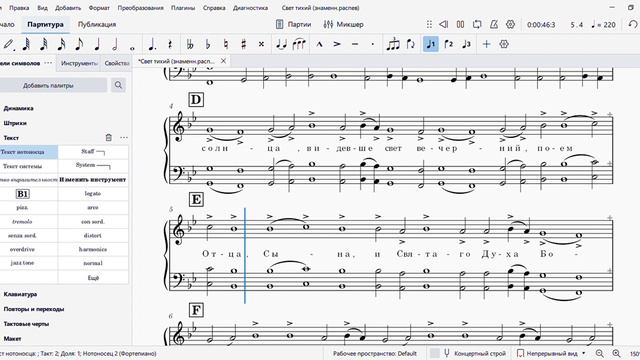The image size is (640, 360).
Task: Apply flat accidental
Action: 208,44
